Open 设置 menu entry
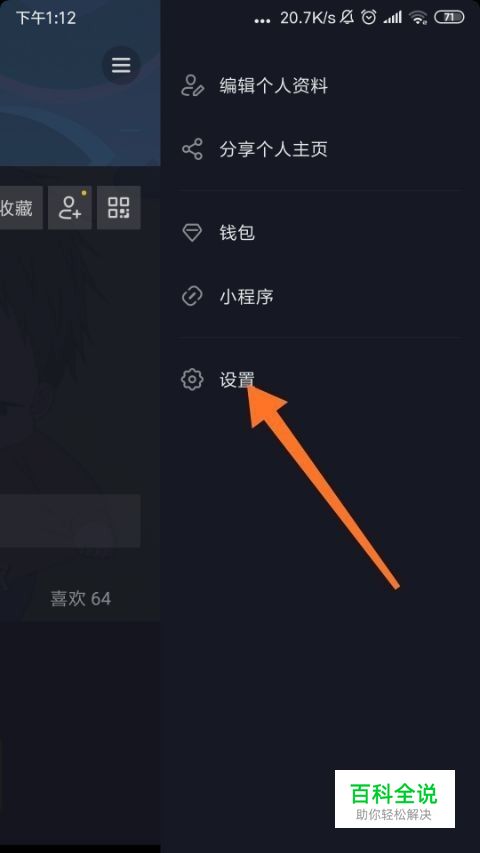The height and width of the screenshot is (853, 480). pyautogui.click(x=320, y=380)
